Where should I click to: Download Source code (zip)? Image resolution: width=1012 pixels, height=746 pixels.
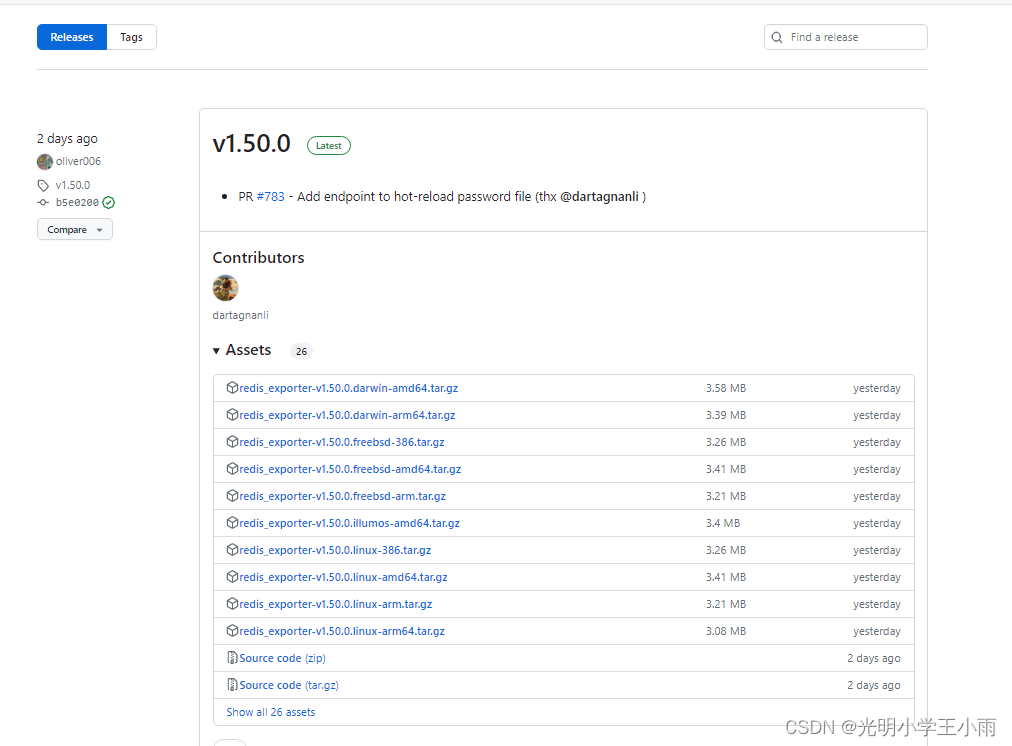(283, 659)
